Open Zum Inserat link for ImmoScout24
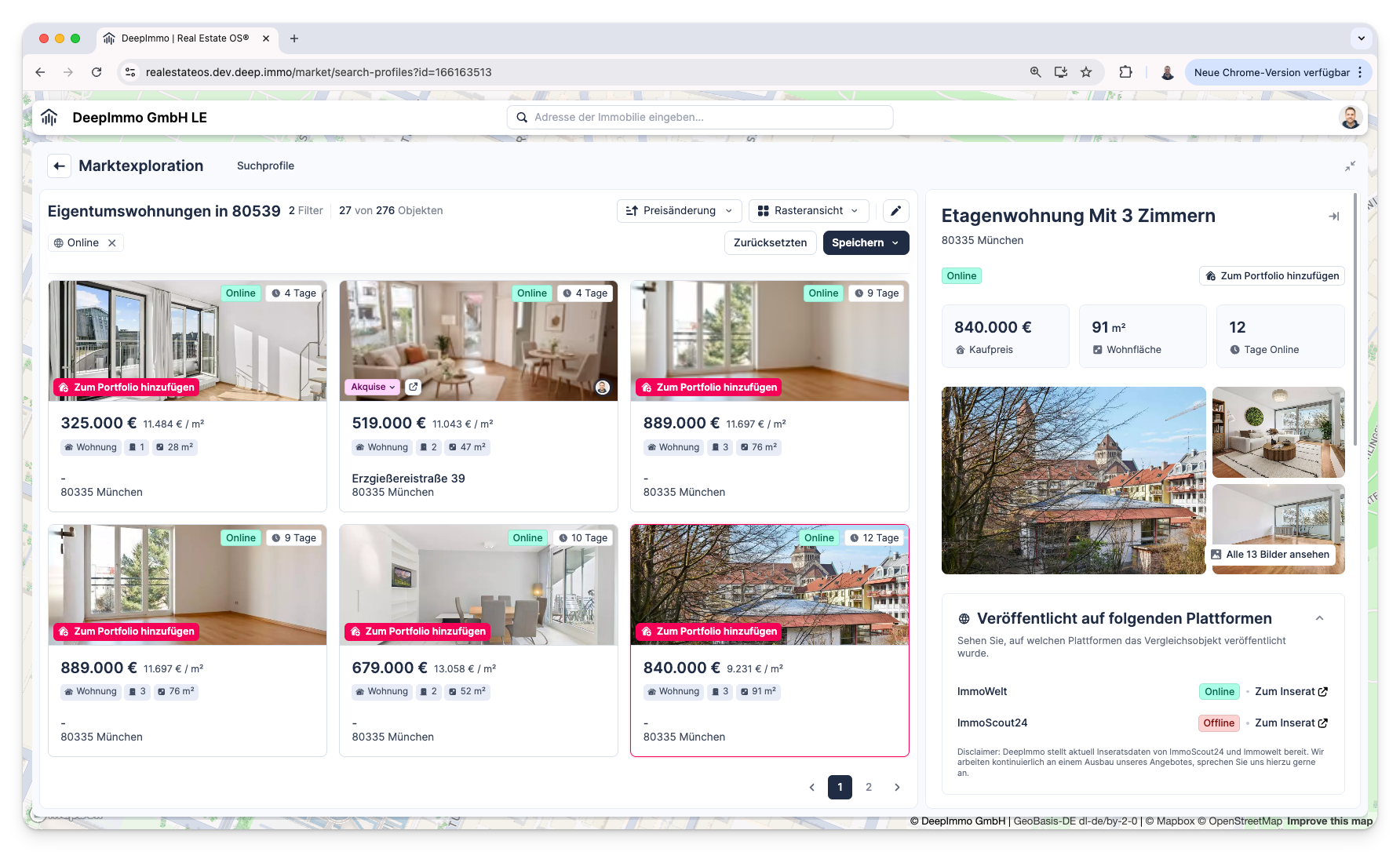 coord(1291,723)
